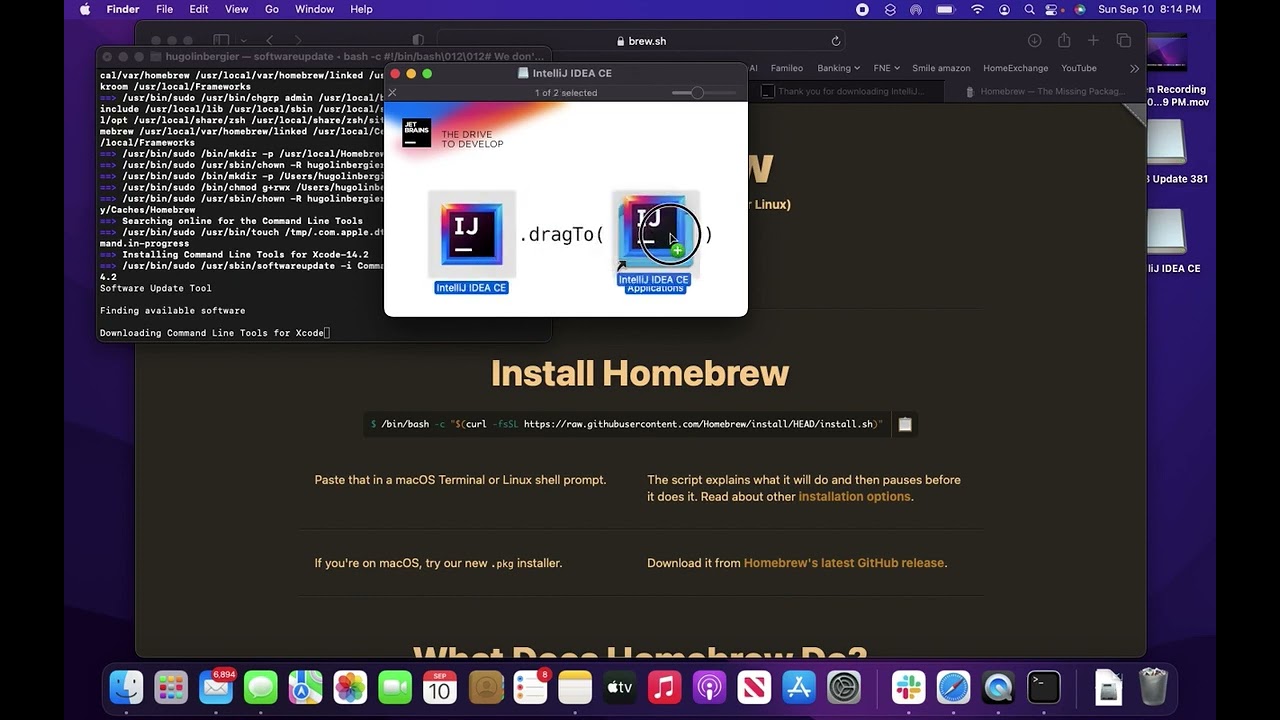Screen dimensions: 1280x720
Task: Open Launchpad from the Dock
Action: [171, 687]
